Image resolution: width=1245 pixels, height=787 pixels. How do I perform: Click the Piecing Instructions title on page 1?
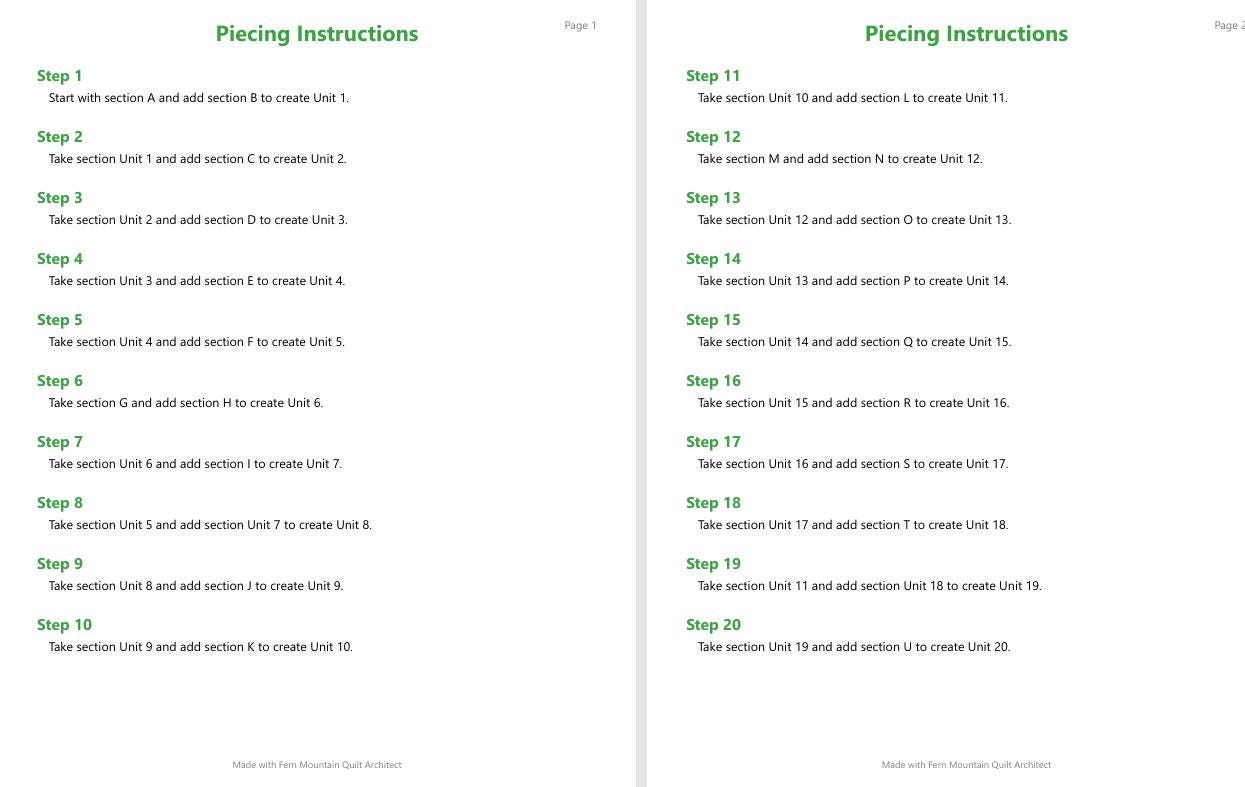click(317, 34)
